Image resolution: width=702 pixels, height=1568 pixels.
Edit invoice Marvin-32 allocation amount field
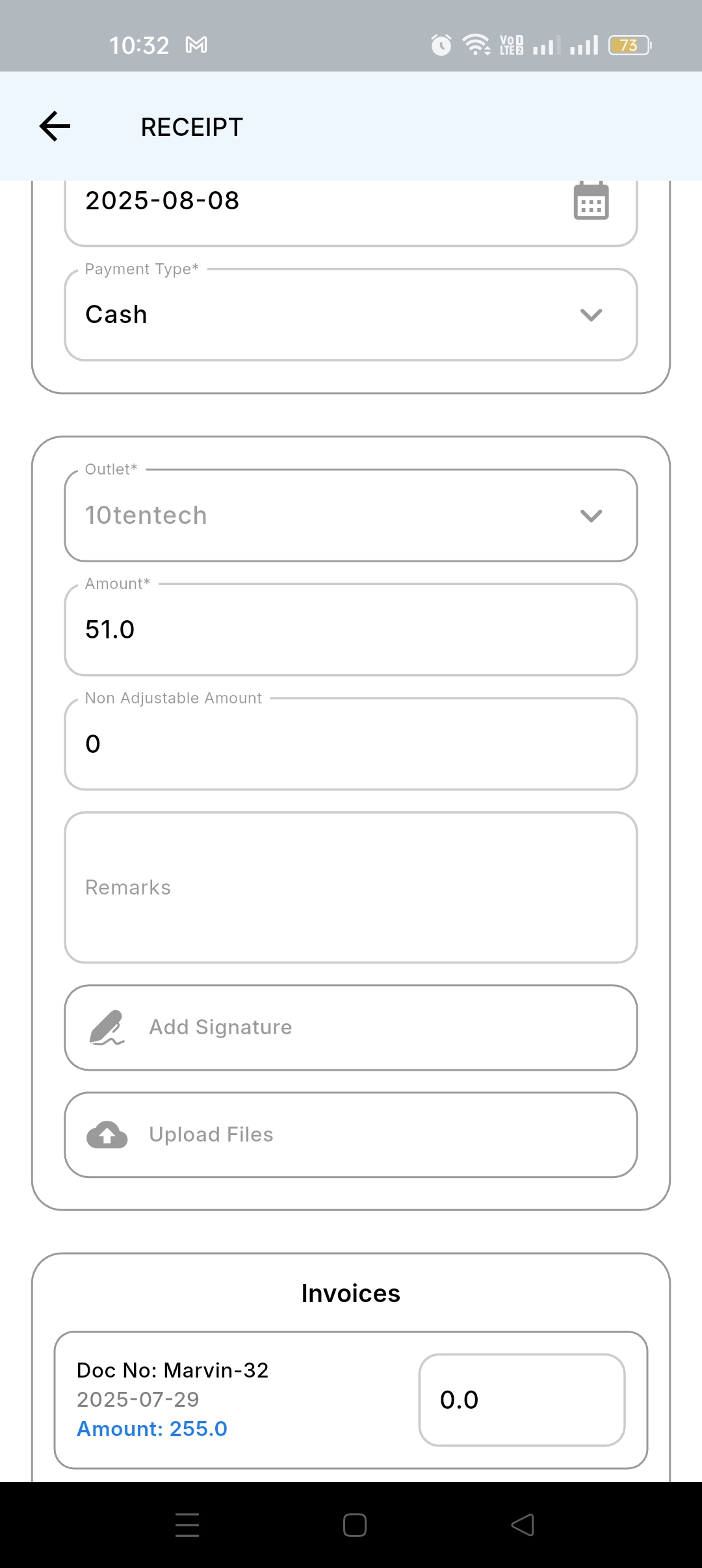click(x=522, y=1400)
